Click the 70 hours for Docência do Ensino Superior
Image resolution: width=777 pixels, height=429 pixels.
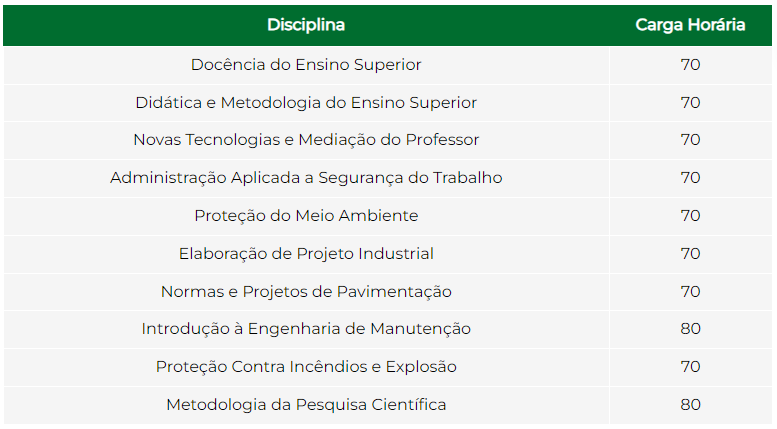[x=690, y=65]
